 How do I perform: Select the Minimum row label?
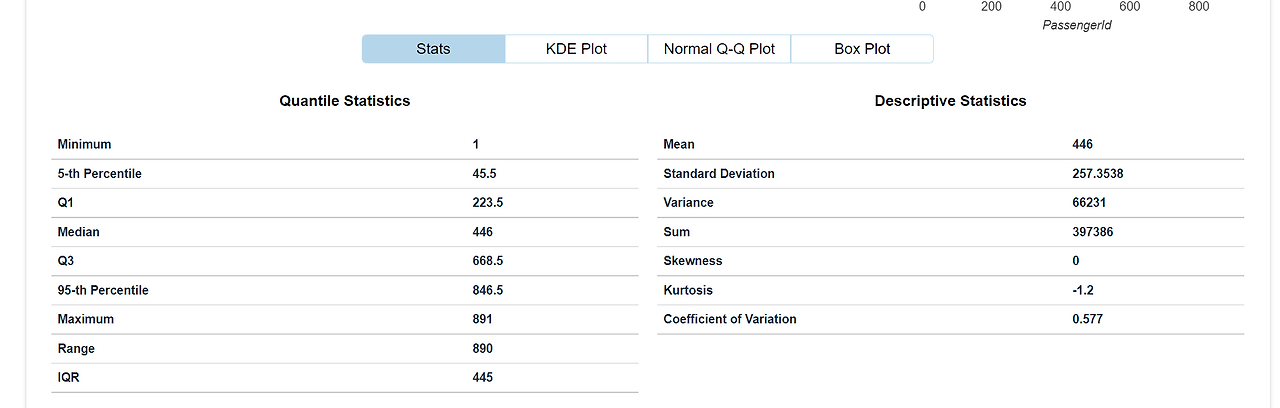click(85, 145)
